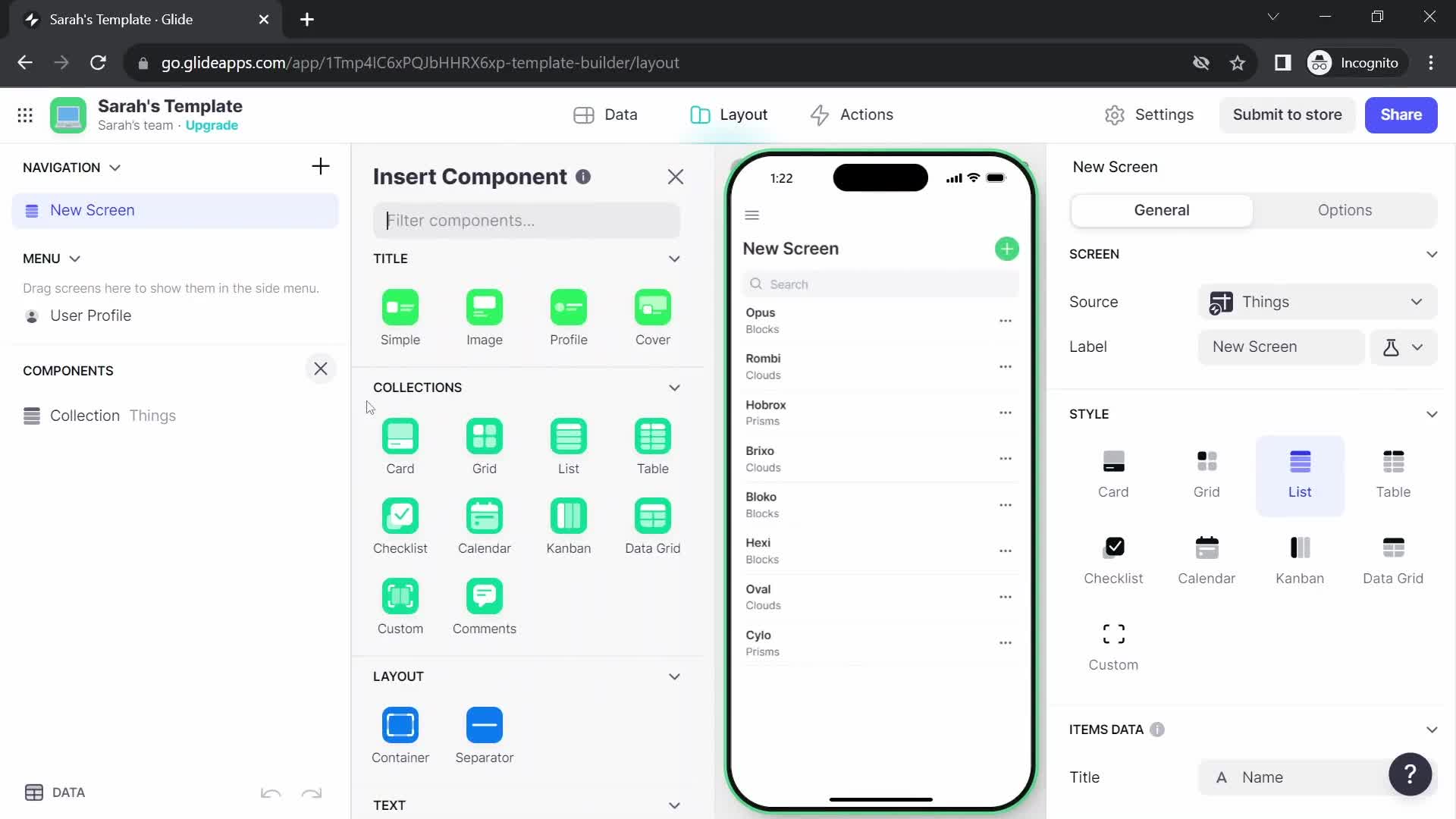This screenshot has height=819, width=1456.
Task: Redo the last change
Action: (312, 793)
